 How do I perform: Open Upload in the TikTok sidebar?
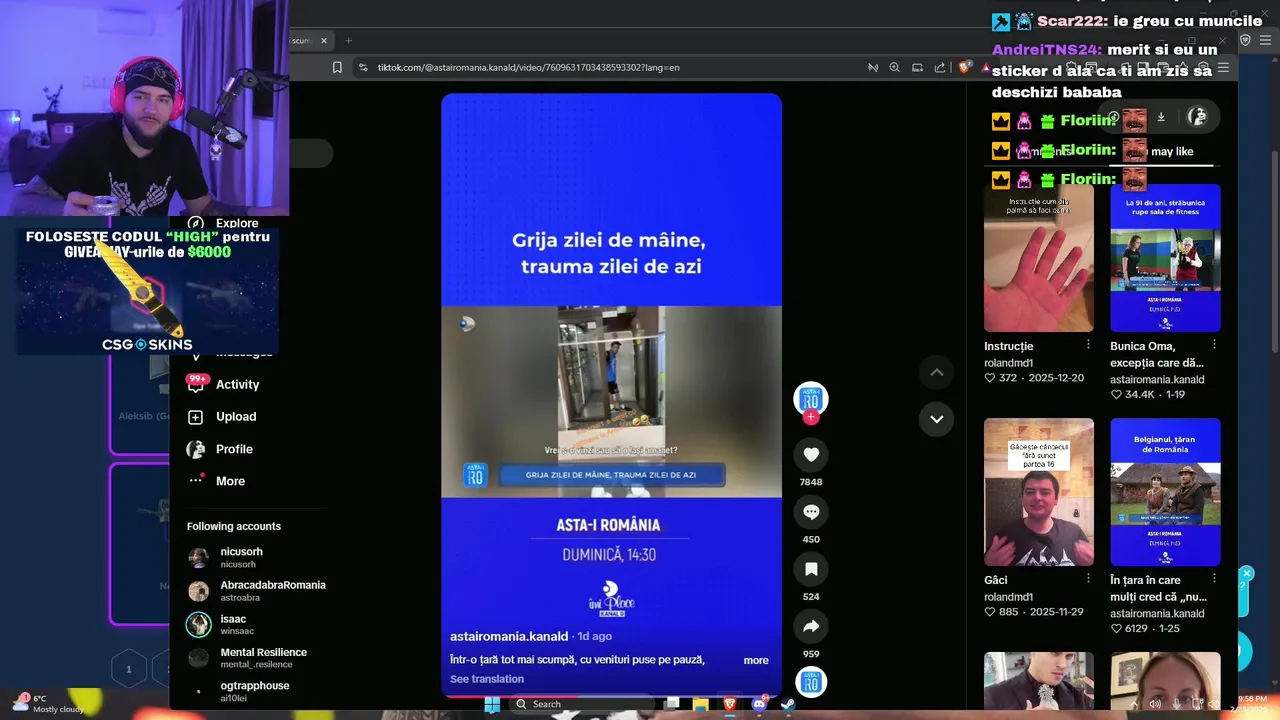pyautogui.click(x=236, y=417)
